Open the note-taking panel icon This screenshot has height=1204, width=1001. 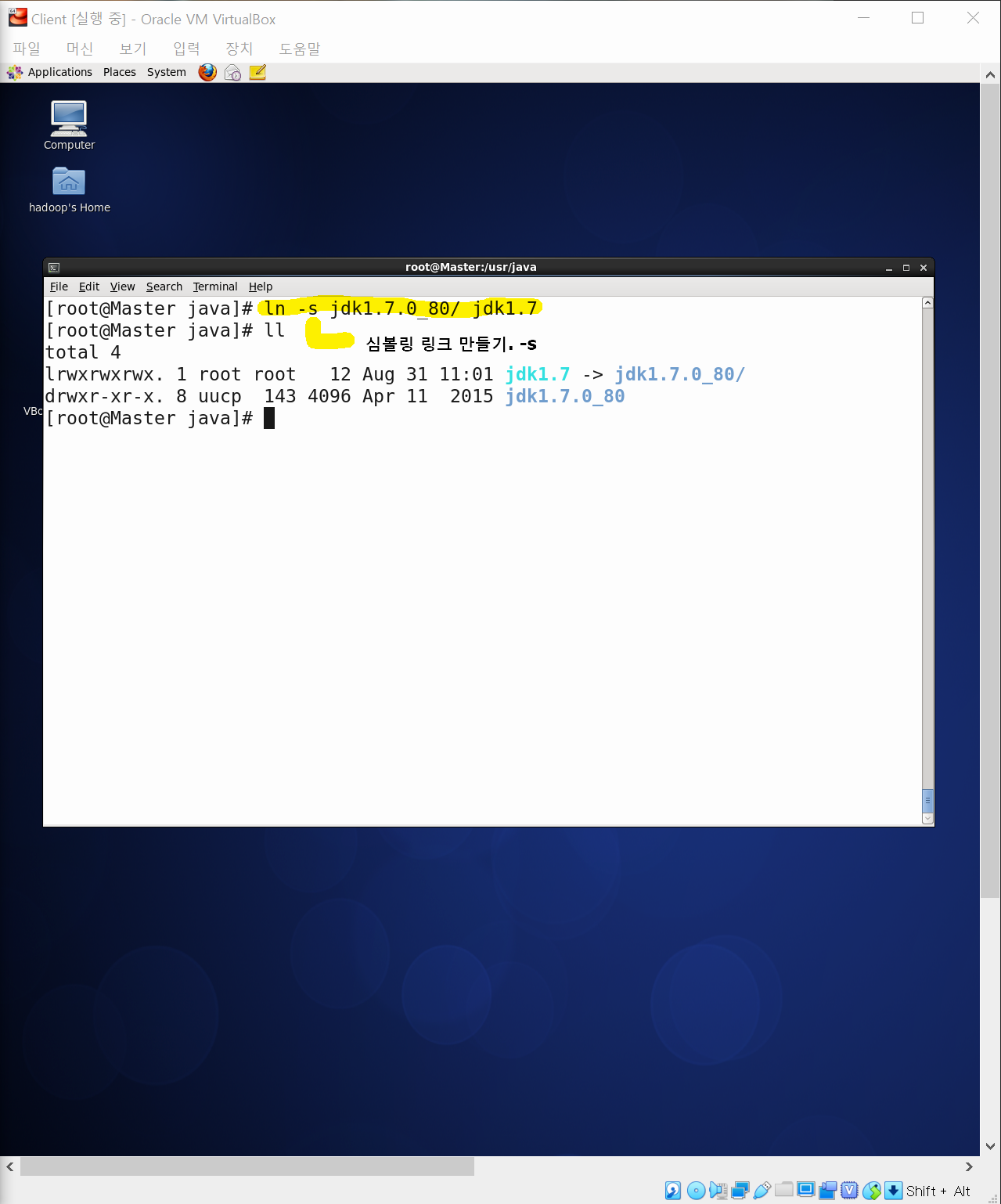257,73
